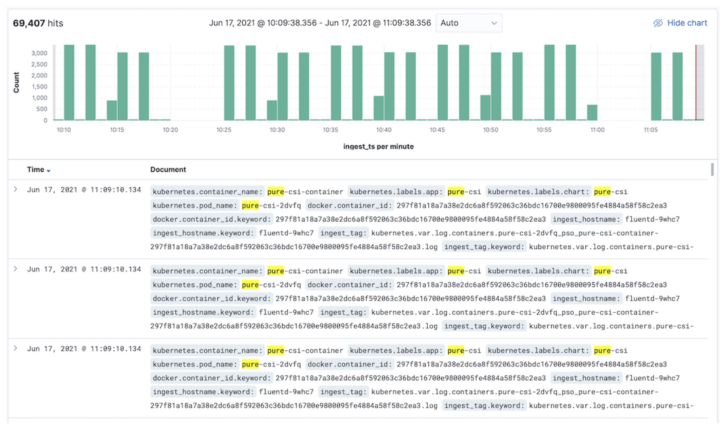Click the date range text above the chart
Screen dimensions: 728x429
tap(320, 23)
